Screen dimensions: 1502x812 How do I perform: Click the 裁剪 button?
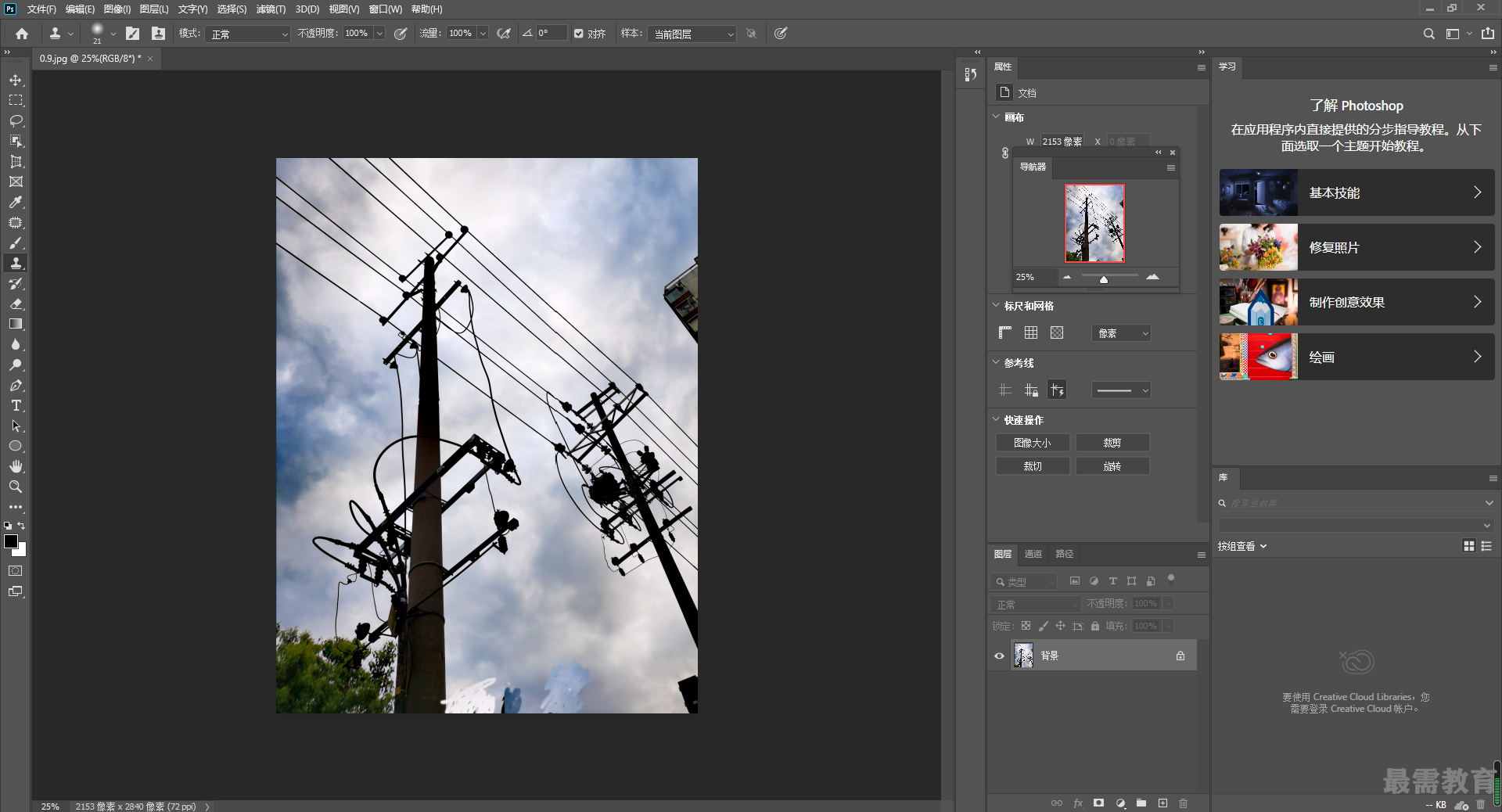[1112, 443]
